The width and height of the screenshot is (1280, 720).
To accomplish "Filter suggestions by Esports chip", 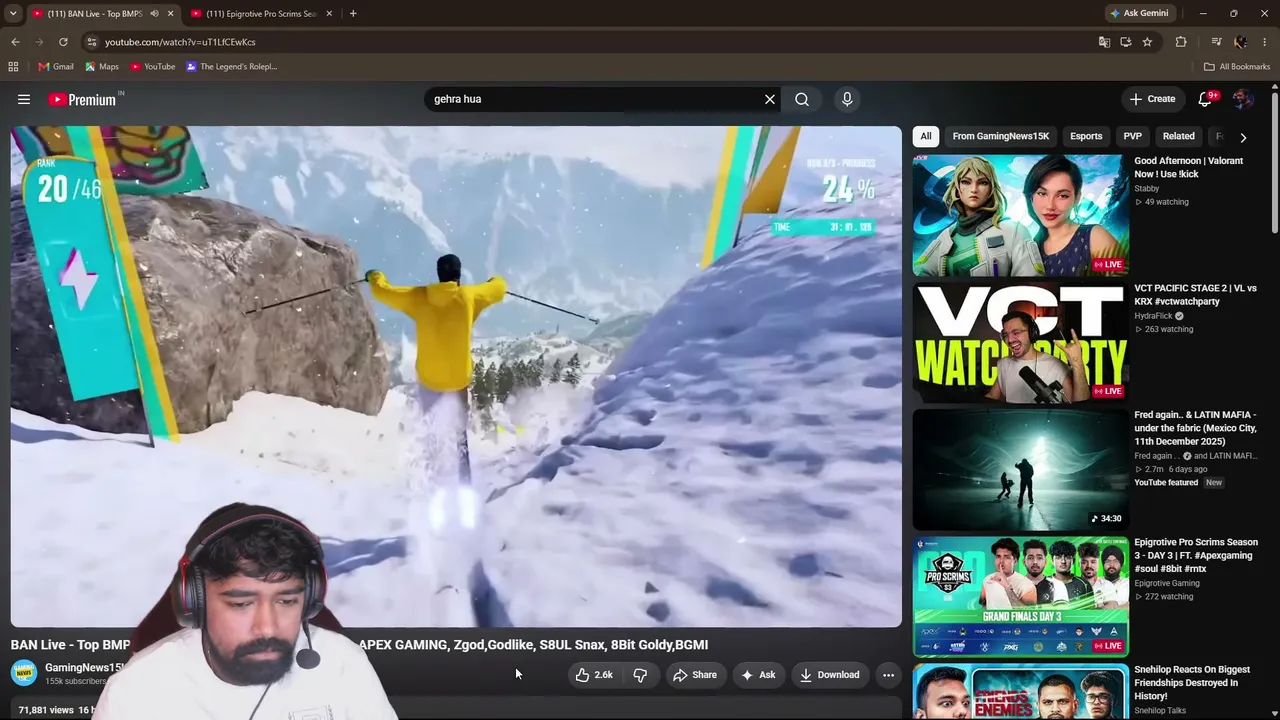I will pyautogui.click(x=1086, y=136).
